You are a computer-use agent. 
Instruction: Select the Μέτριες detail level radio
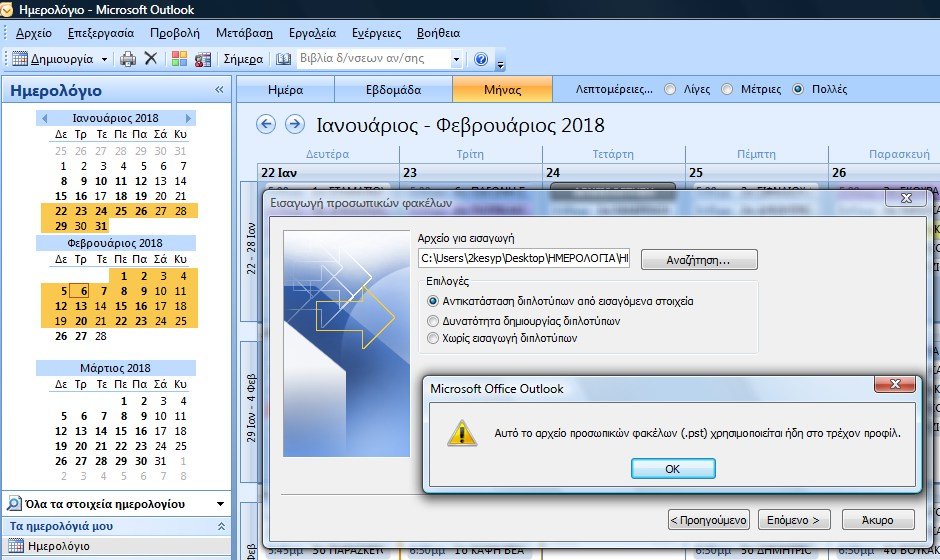(727, 89)
